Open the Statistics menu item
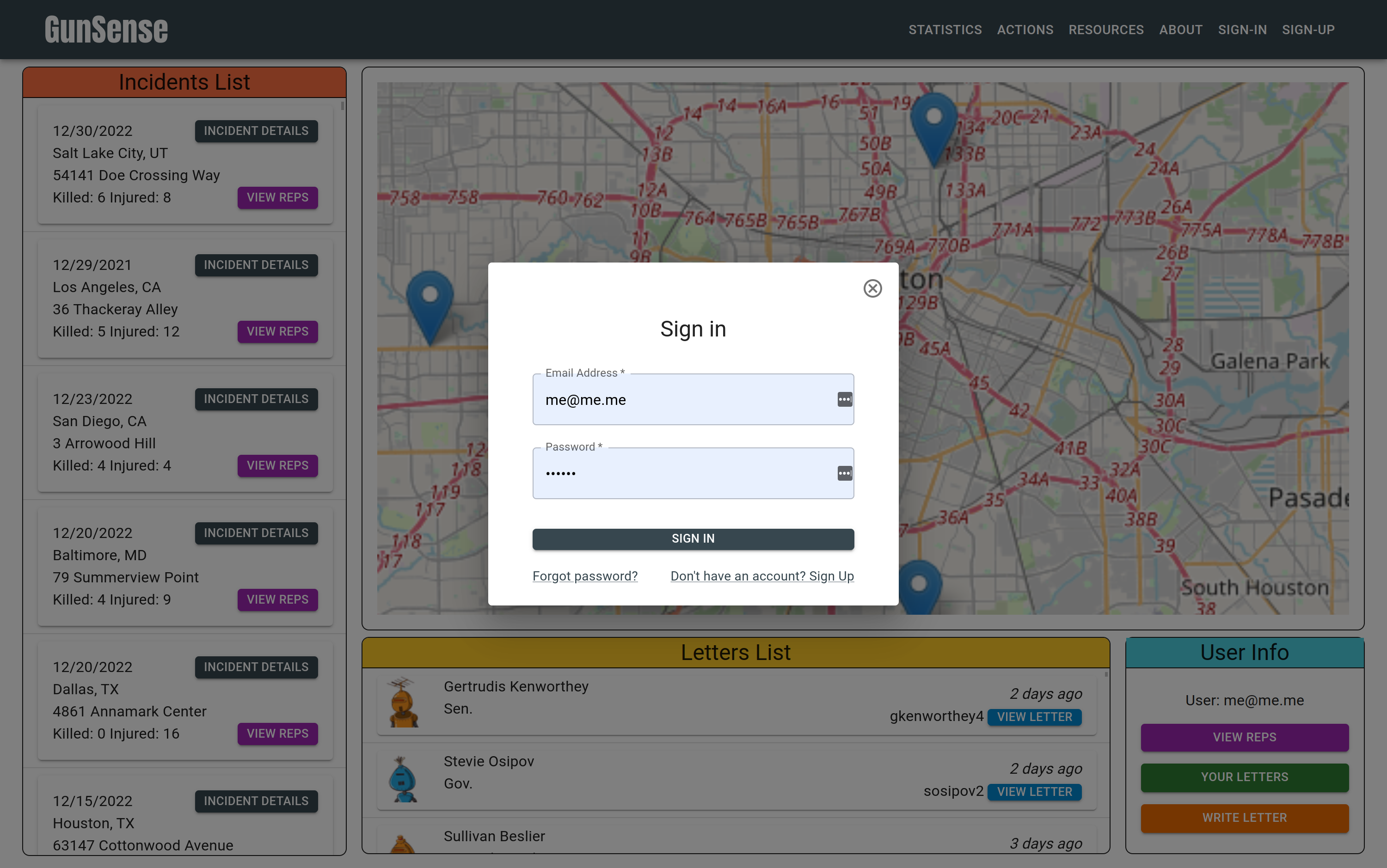This screenshot has height=868, width=1387. click(x=945, y=30)
